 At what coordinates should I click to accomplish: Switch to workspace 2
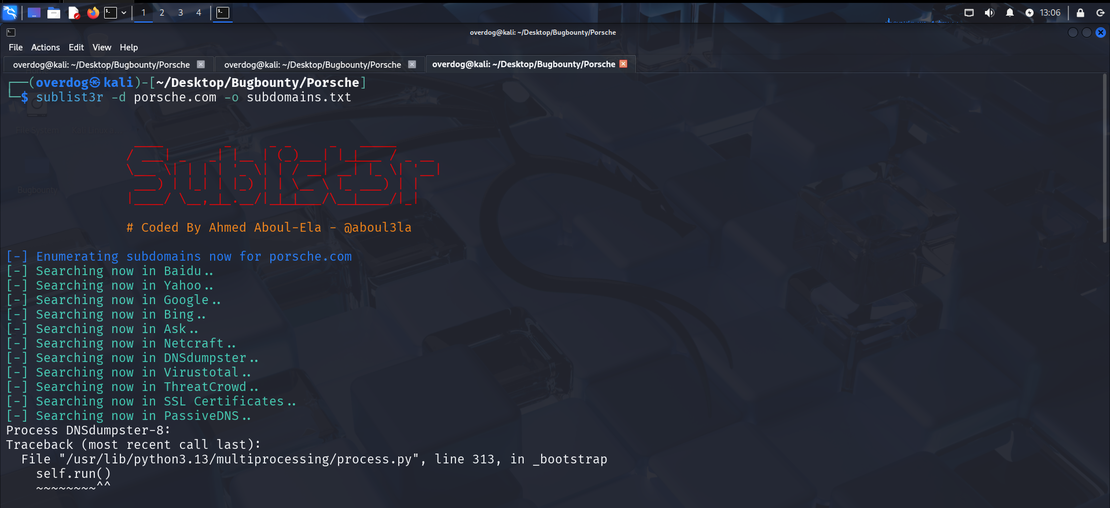coord(162,13)
